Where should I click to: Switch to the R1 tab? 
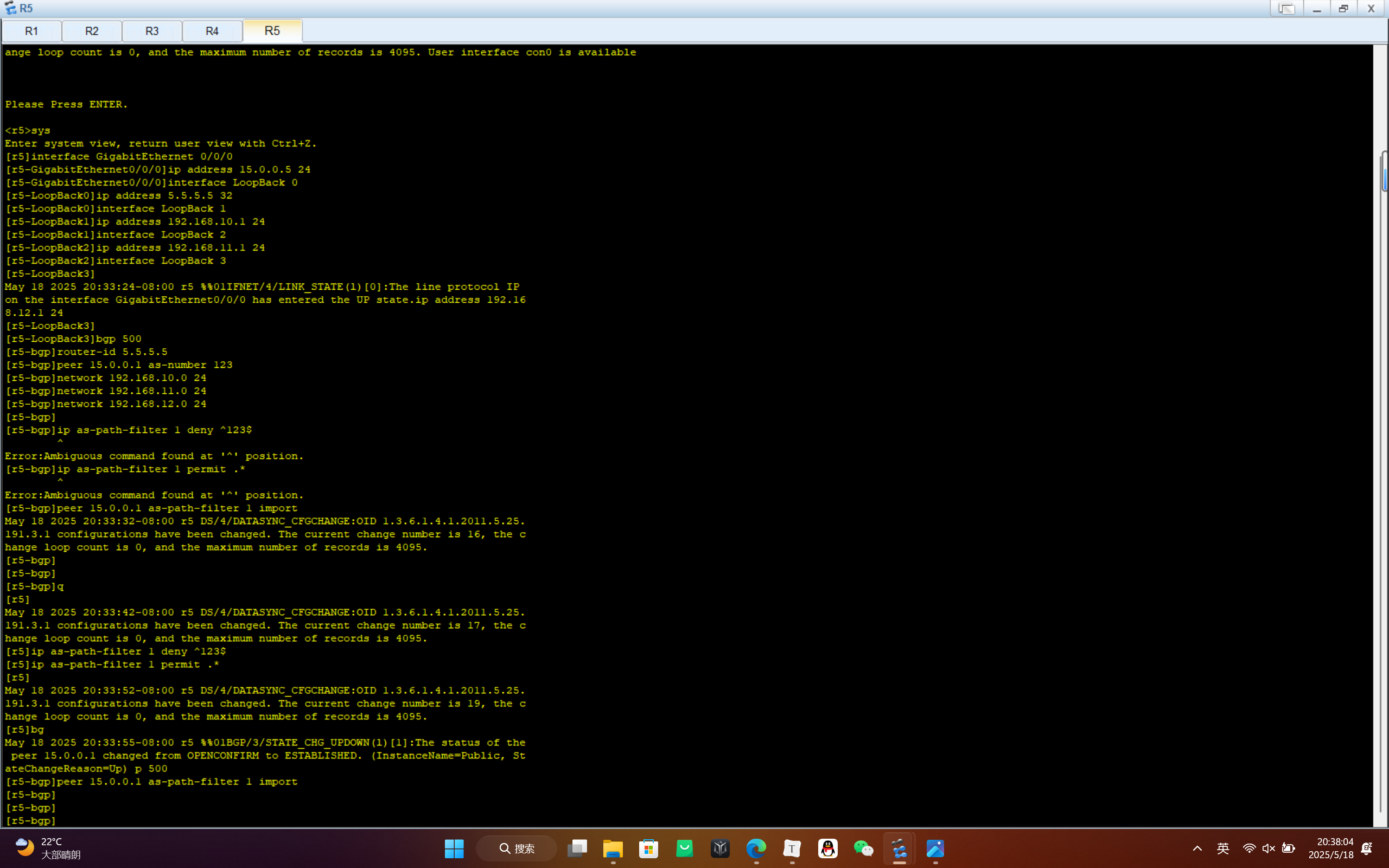click(31, 31)
